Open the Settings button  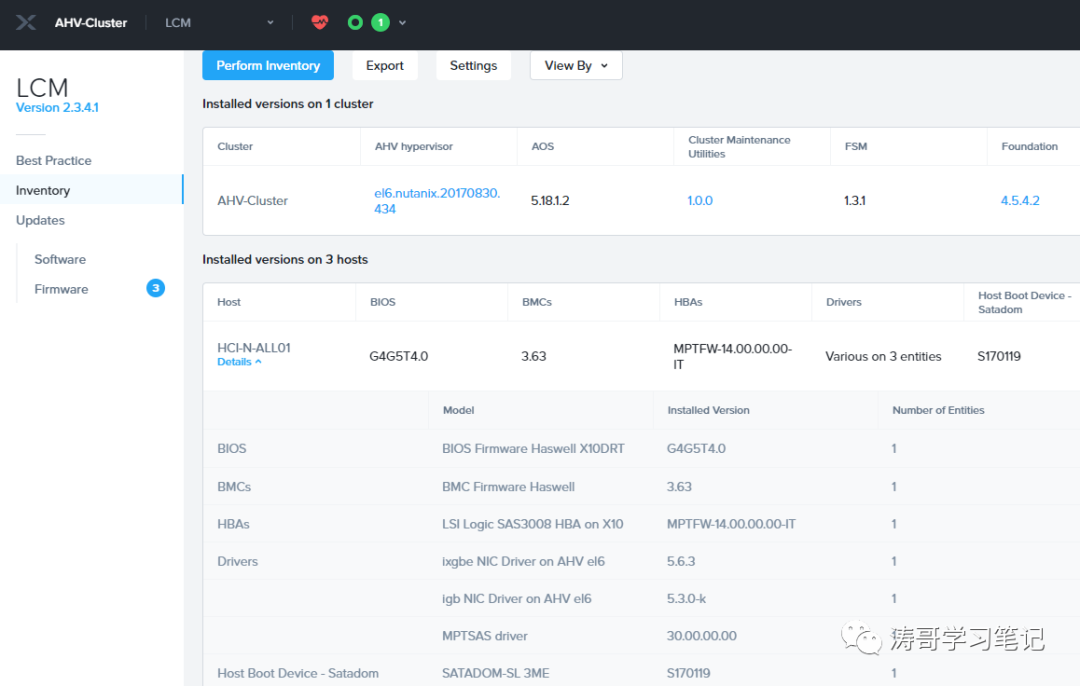point(473,65)
